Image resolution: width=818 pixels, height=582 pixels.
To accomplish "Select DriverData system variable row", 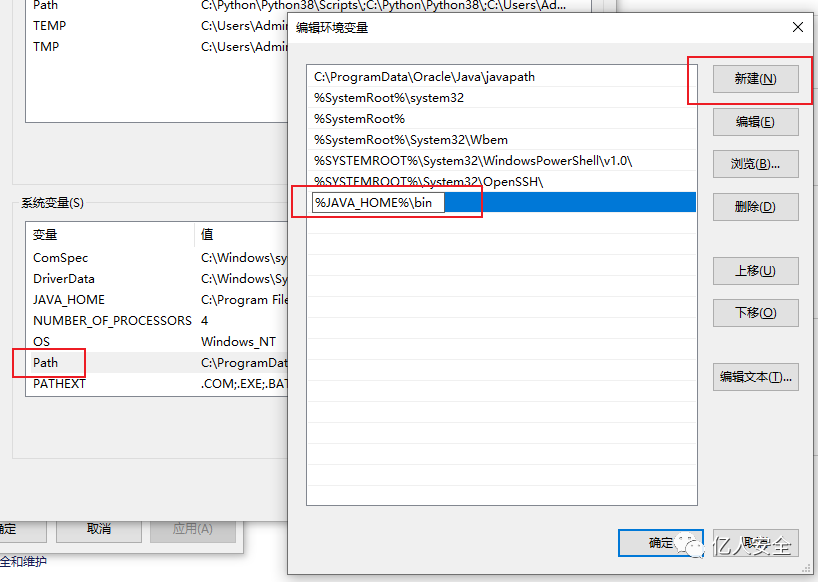I will tap(157, 279).
